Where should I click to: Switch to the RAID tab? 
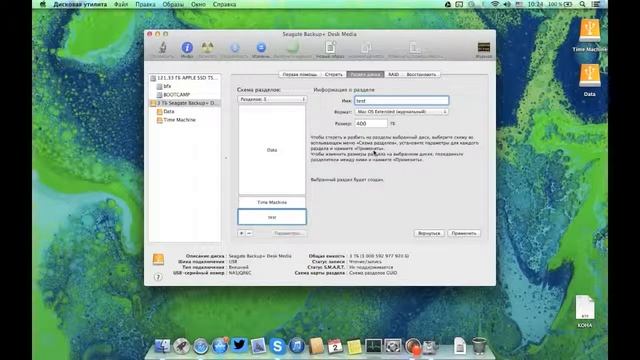pyautogui.click(x=393, y=74)
